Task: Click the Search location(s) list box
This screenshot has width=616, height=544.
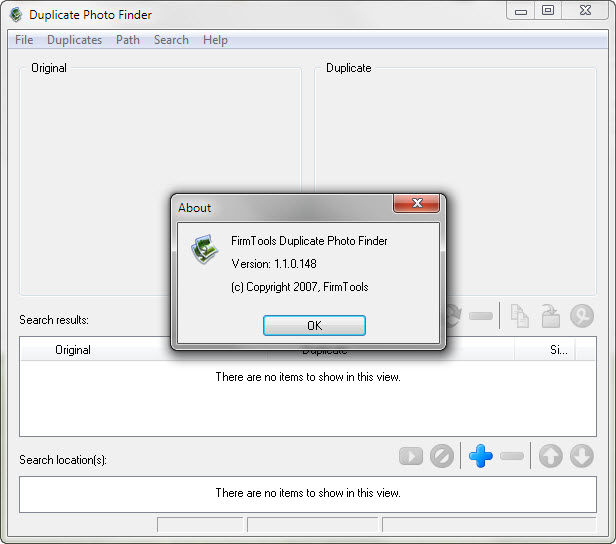Action: click(x=308, y=495)
